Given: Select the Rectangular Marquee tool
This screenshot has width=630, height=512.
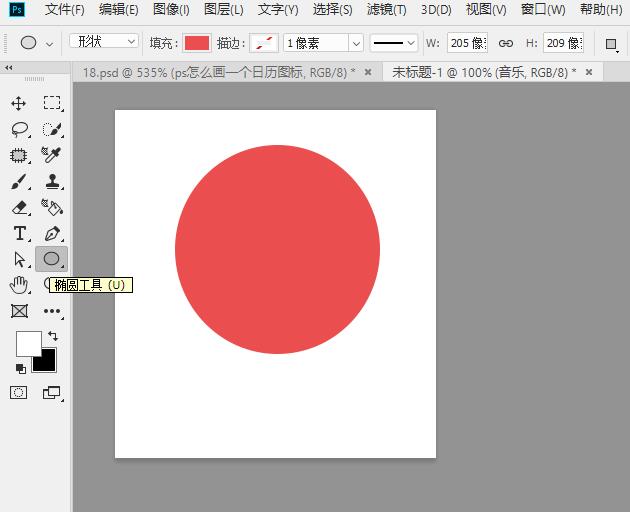Looking at the screenshot, I should pyautogui.click(x=52, y=103).
